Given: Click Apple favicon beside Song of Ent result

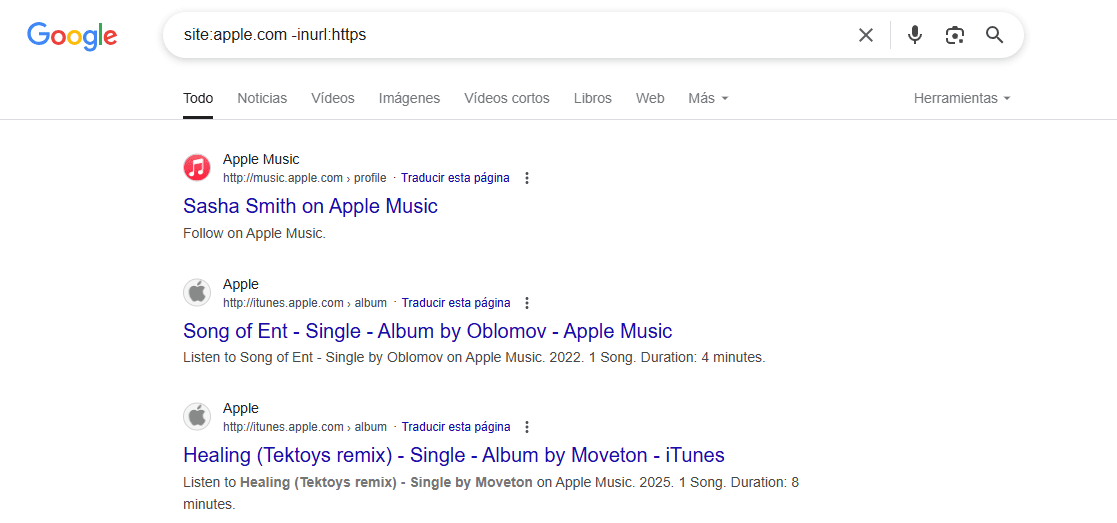Looking at the screenshot, I should (x=197, y=293).
